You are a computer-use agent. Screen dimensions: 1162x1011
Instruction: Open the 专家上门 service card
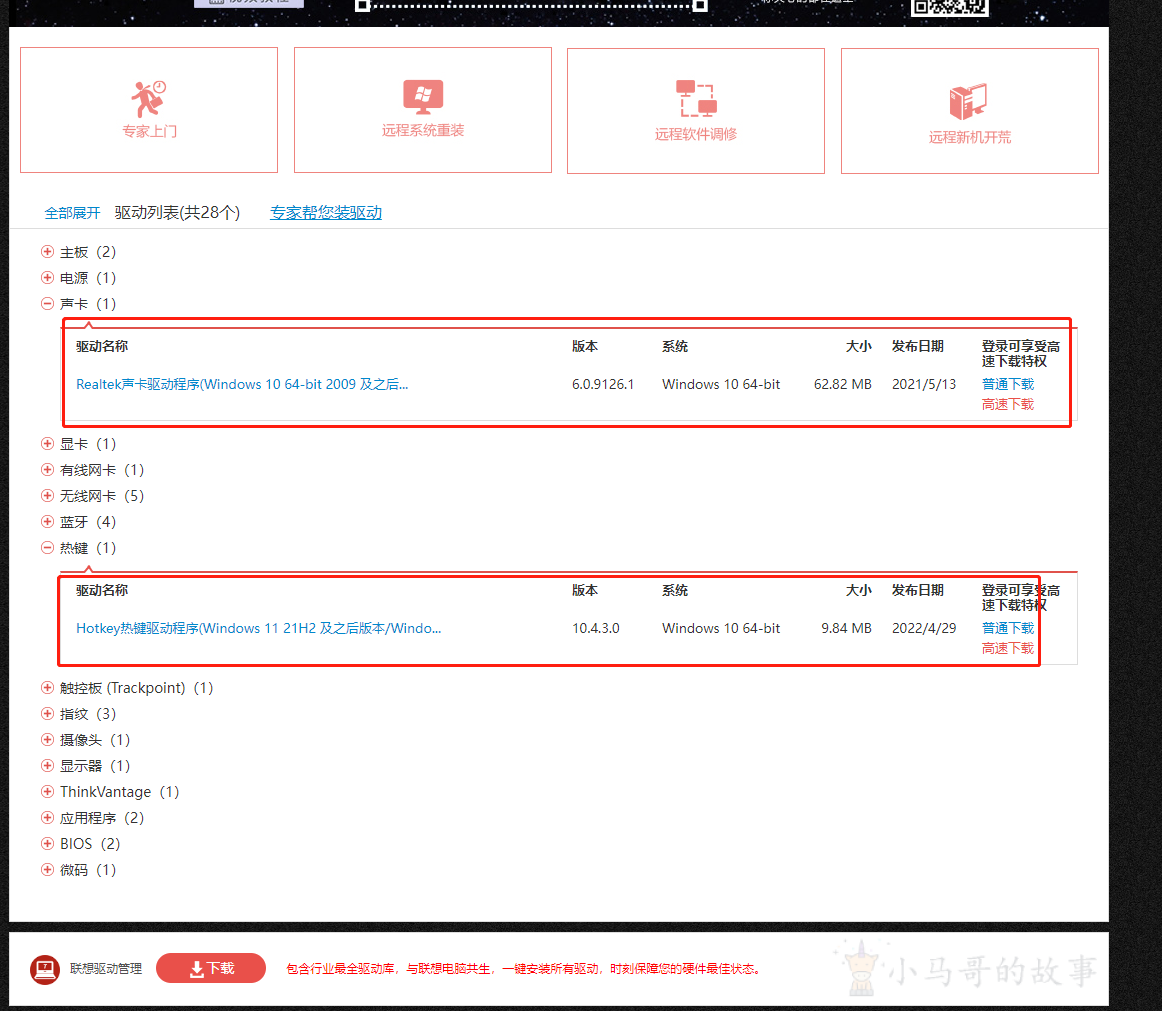[x=149, y=110]
